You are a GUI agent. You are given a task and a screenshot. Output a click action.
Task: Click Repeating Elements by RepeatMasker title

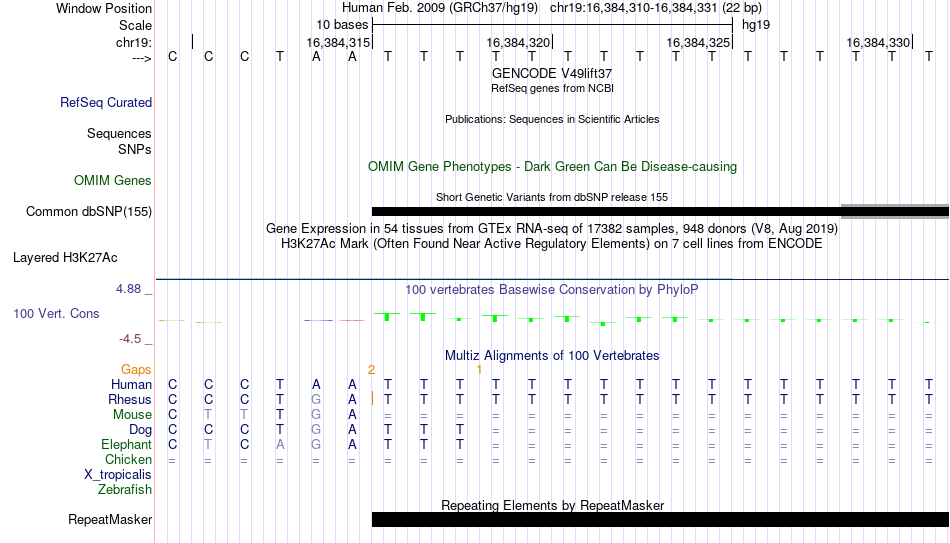[552, 505]
